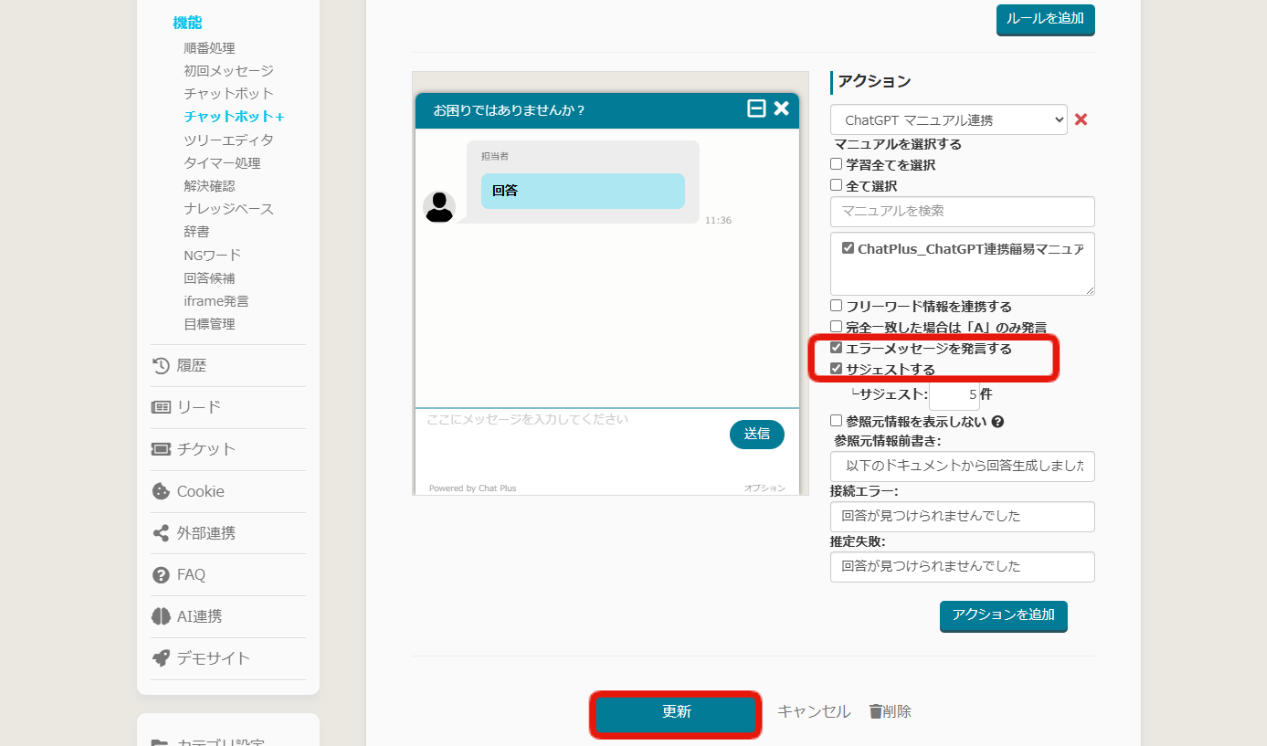Viewport: 1267px width, 746px height.
Task: Click the rocket icon beside デモサイト
Action: (x=161, y=658)
